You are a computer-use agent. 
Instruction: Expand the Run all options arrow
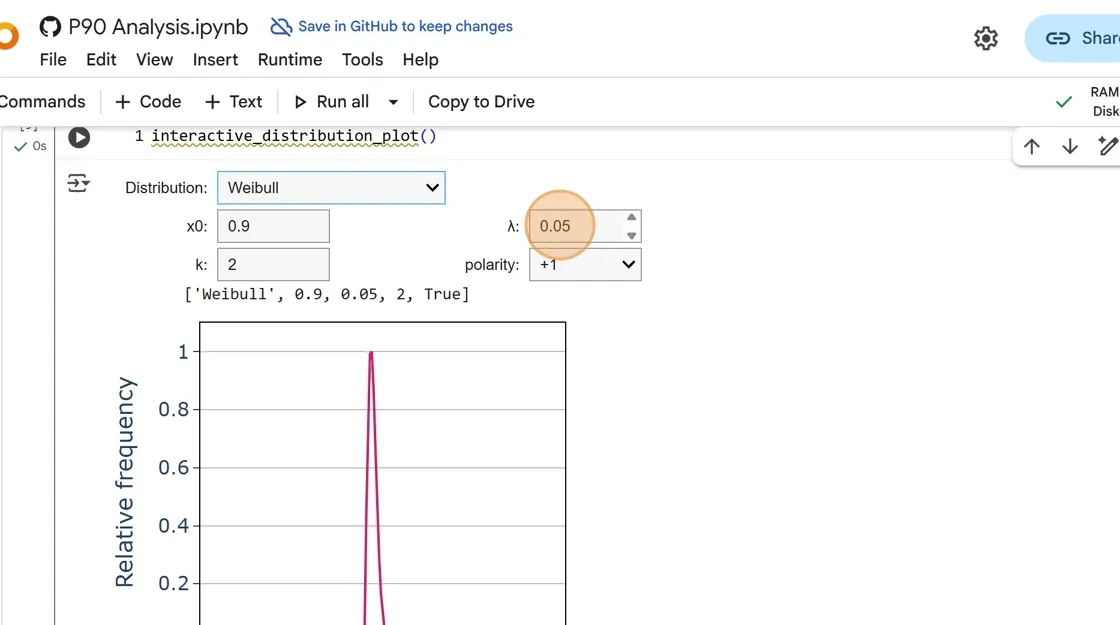(x=393, y=102)
